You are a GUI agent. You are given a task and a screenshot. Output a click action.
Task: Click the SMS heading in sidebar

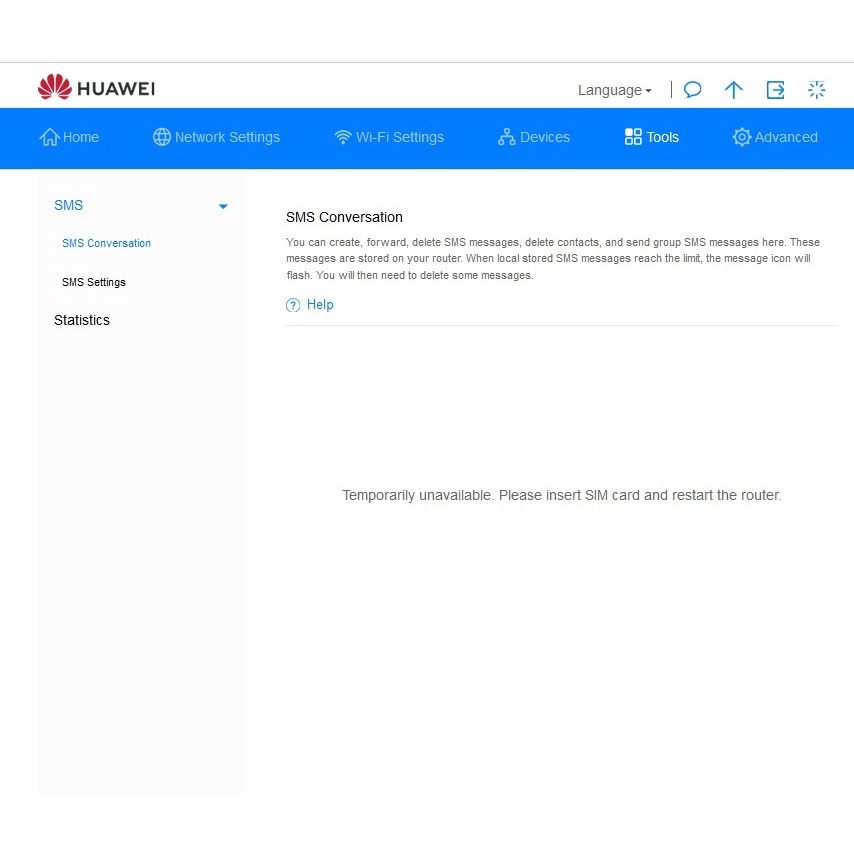(x=69, y=205)
